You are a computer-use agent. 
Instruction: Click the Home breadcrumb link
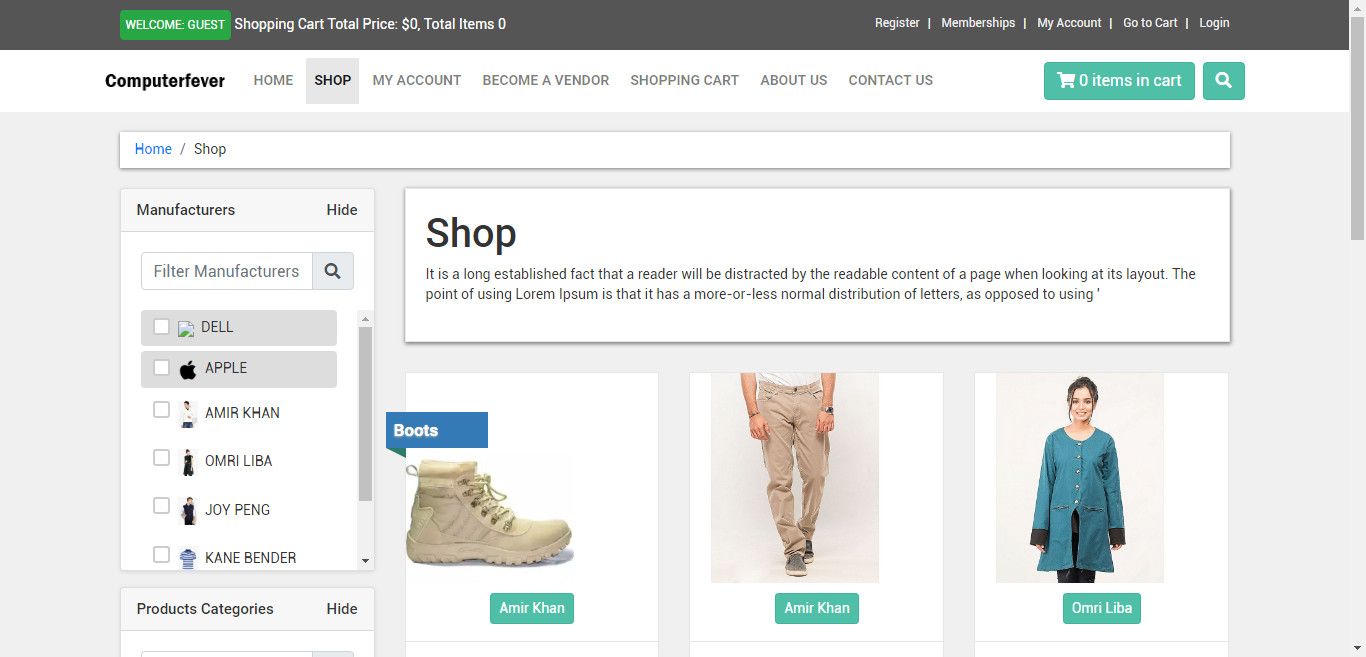(153, 149)
